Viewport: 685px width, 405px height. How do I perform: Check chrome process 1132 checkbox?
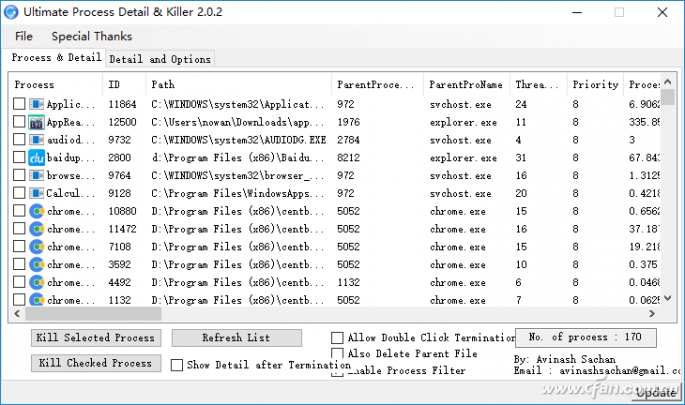[19, 300]
